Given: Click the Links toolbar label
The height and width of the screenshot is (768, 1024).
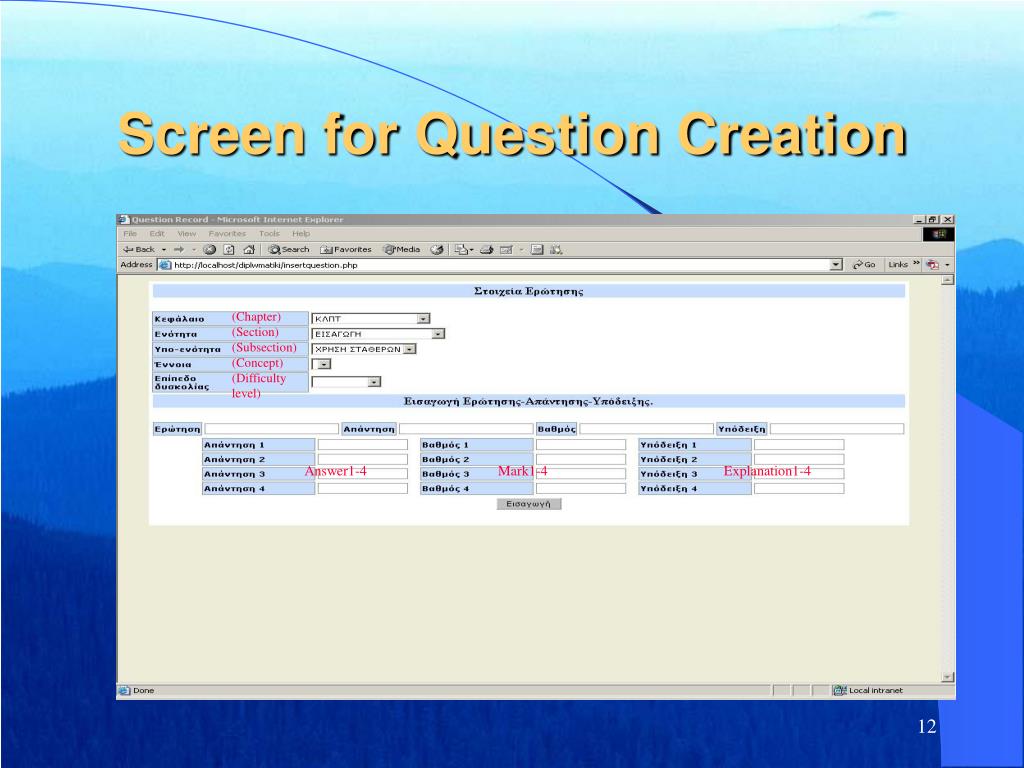Looking at the screenshot, I should 898,264.
